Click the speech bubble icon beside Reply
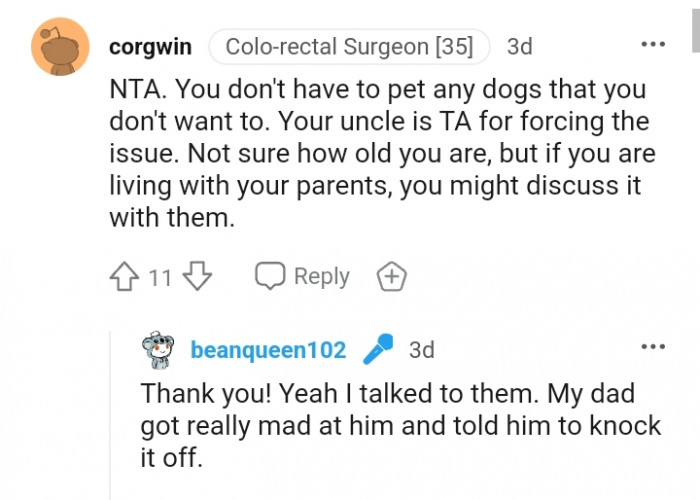 coord(270,277)
